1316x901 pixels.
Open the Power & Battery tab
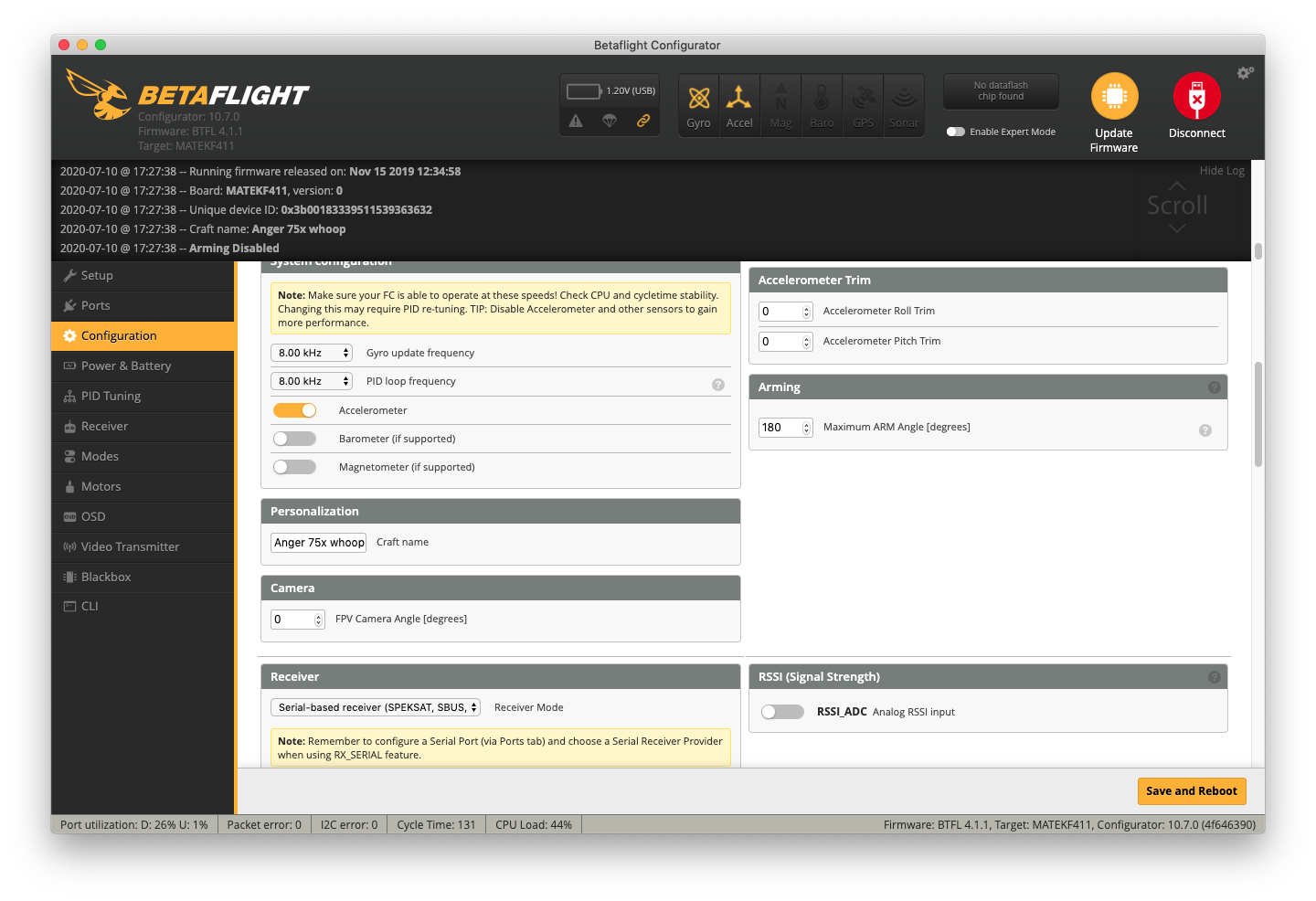[x=143, y=366]
